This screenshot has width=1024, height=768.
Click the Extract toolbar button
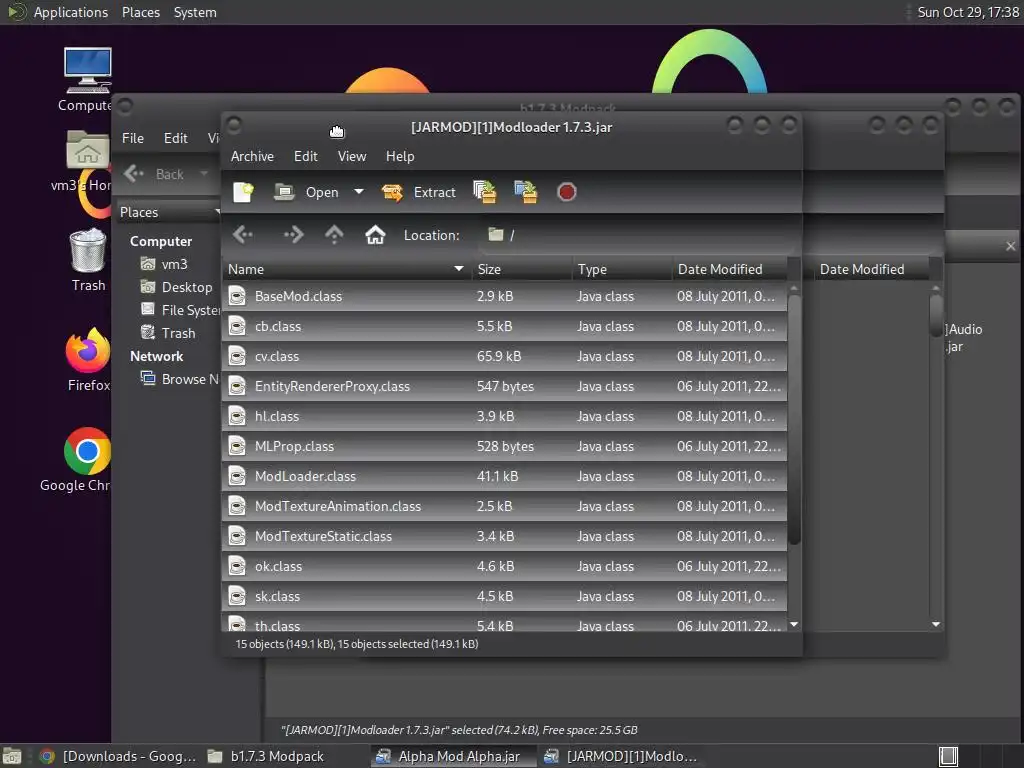tap(419, 192)
